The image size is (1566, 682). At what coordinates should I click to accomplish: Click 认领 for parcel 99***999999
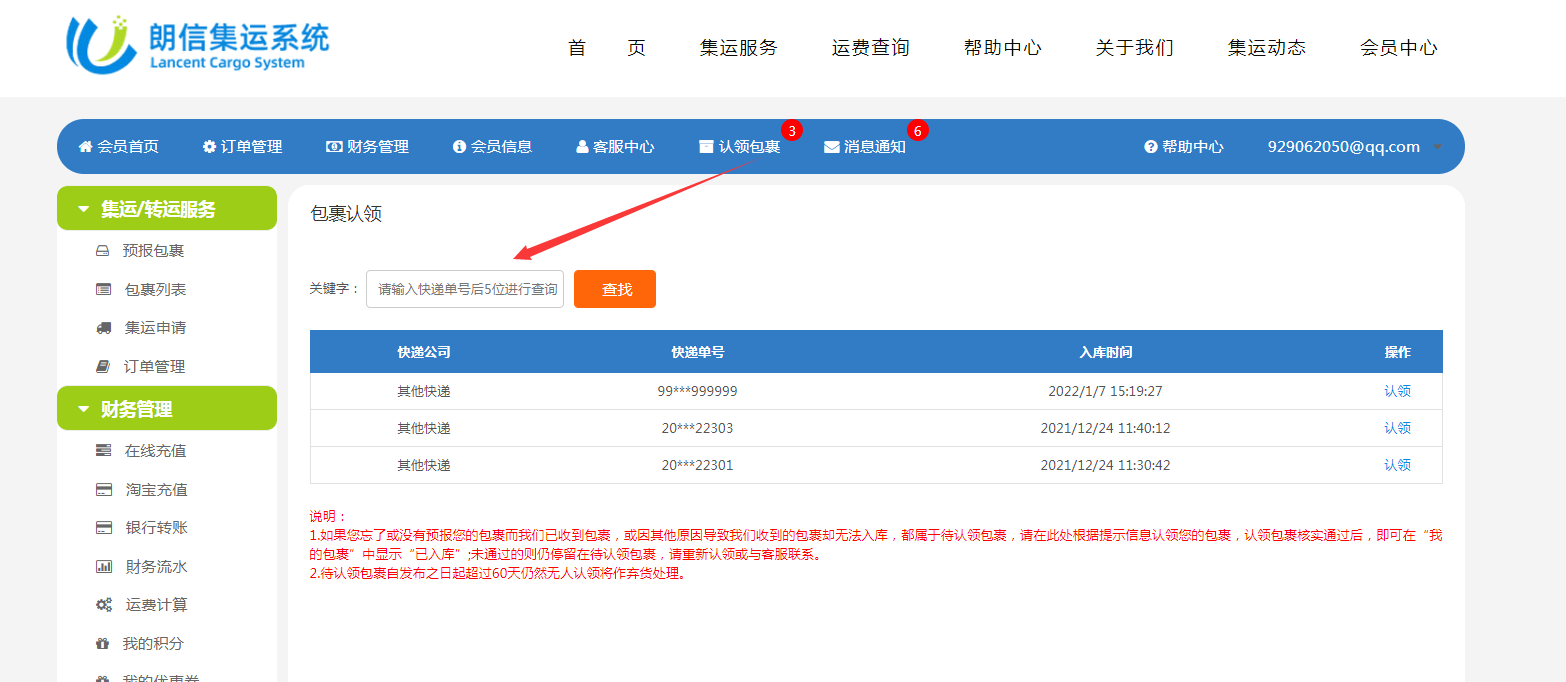coord(1397,391)
